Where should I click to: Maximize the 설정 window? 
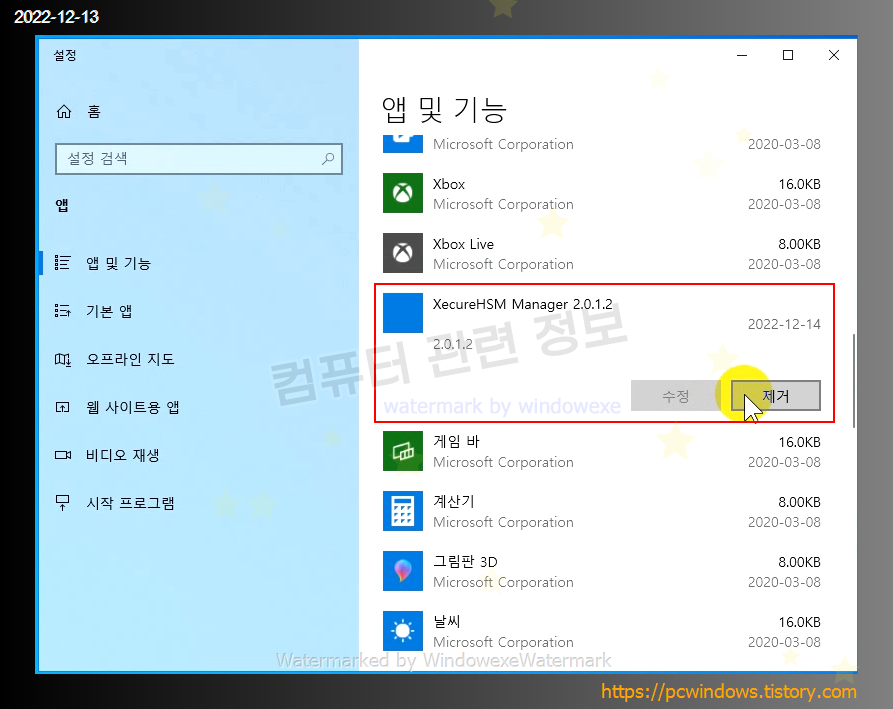pyautogui.click(x=788, y=55)
